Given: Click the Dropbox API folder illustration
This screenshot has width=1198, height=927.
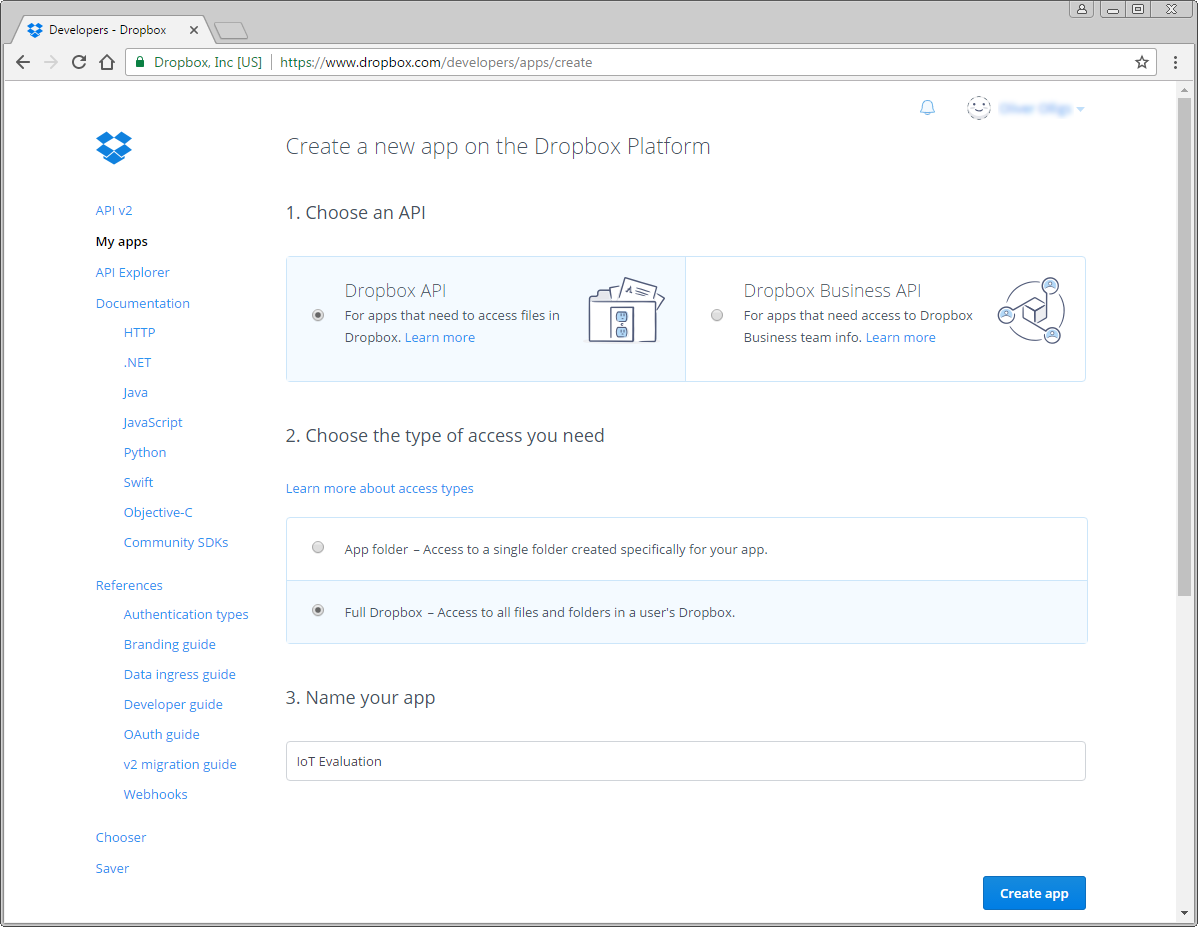Looking at the screenshot, I should coord(626,310).
